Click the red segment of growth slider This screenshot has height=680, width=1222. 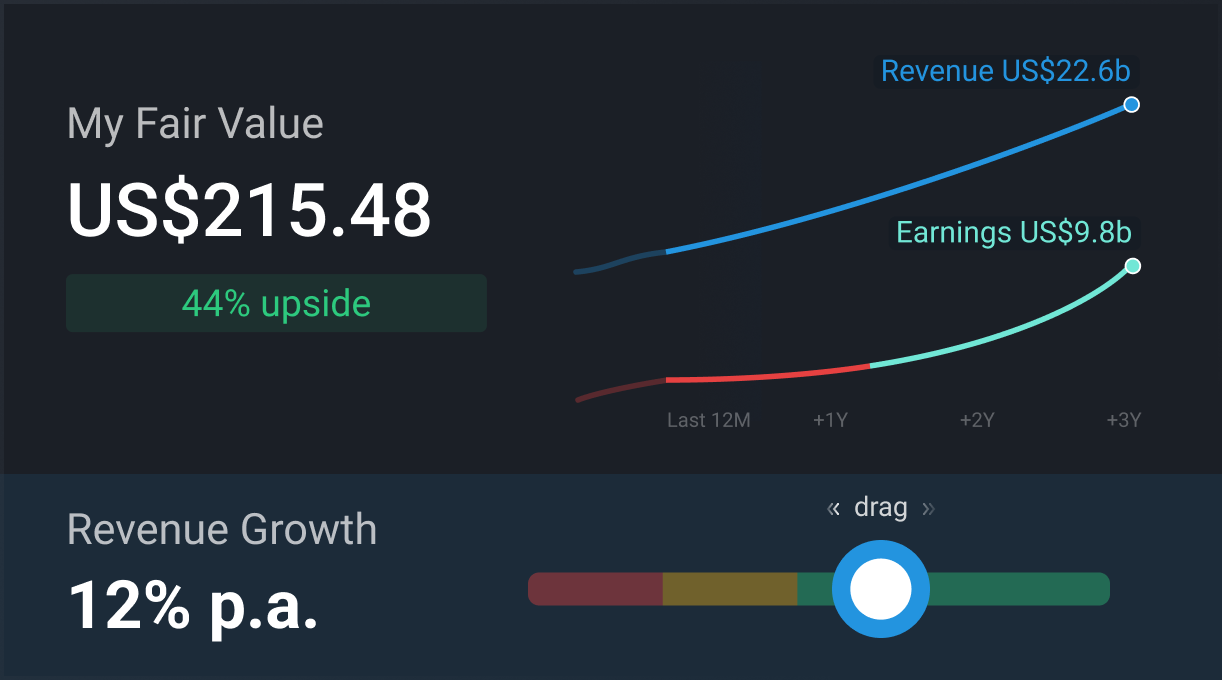click(595, 589)
